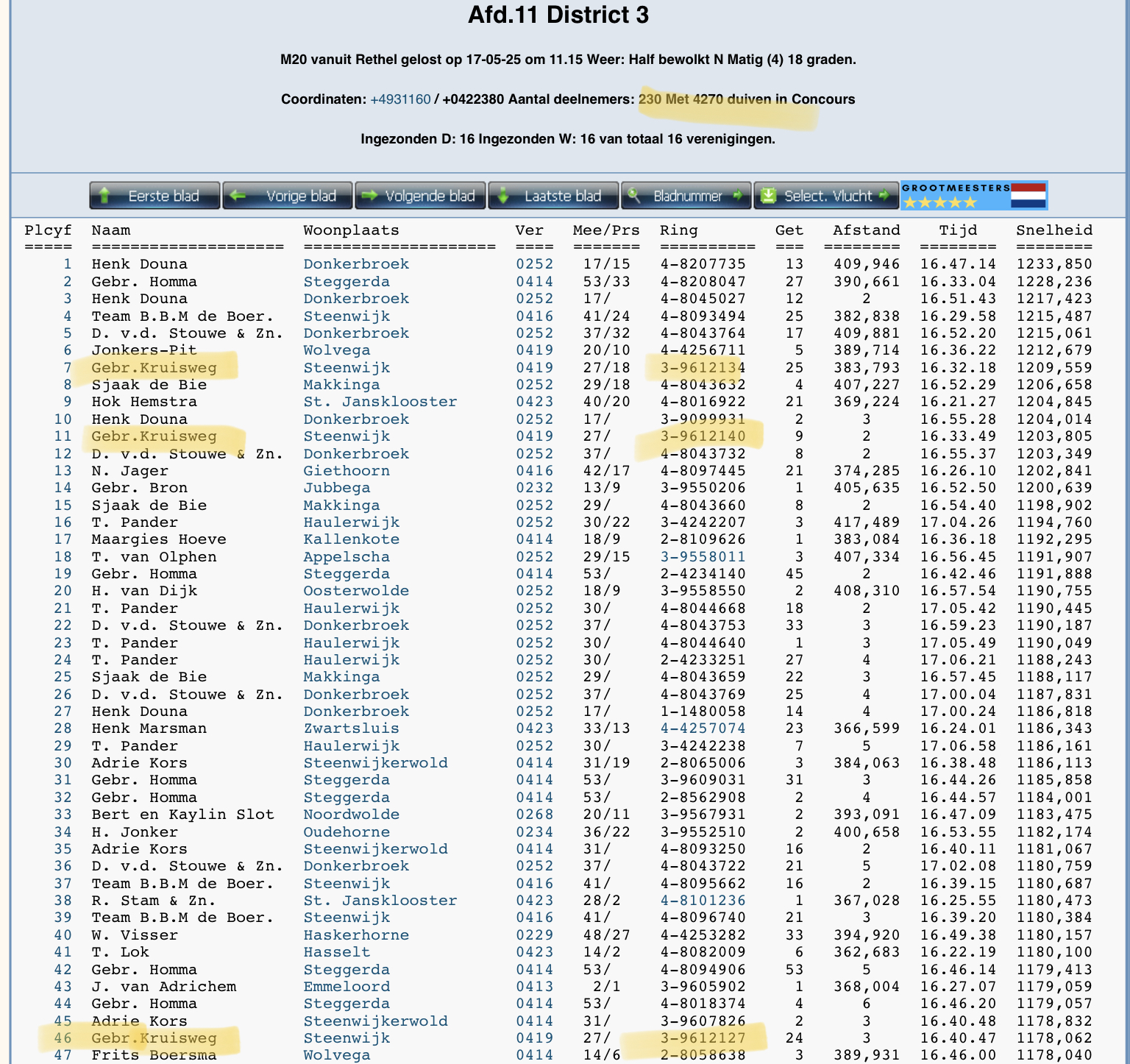The image size is (1130, 1064).
Task: Select Team B.B.M de Boer. in row 4
Action: (182, 316)
